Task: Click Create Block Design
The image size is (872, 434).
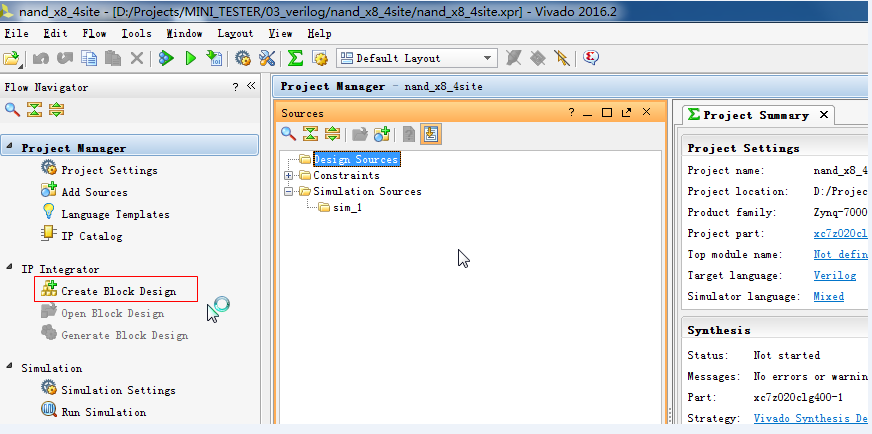Action: click(117, 291)
